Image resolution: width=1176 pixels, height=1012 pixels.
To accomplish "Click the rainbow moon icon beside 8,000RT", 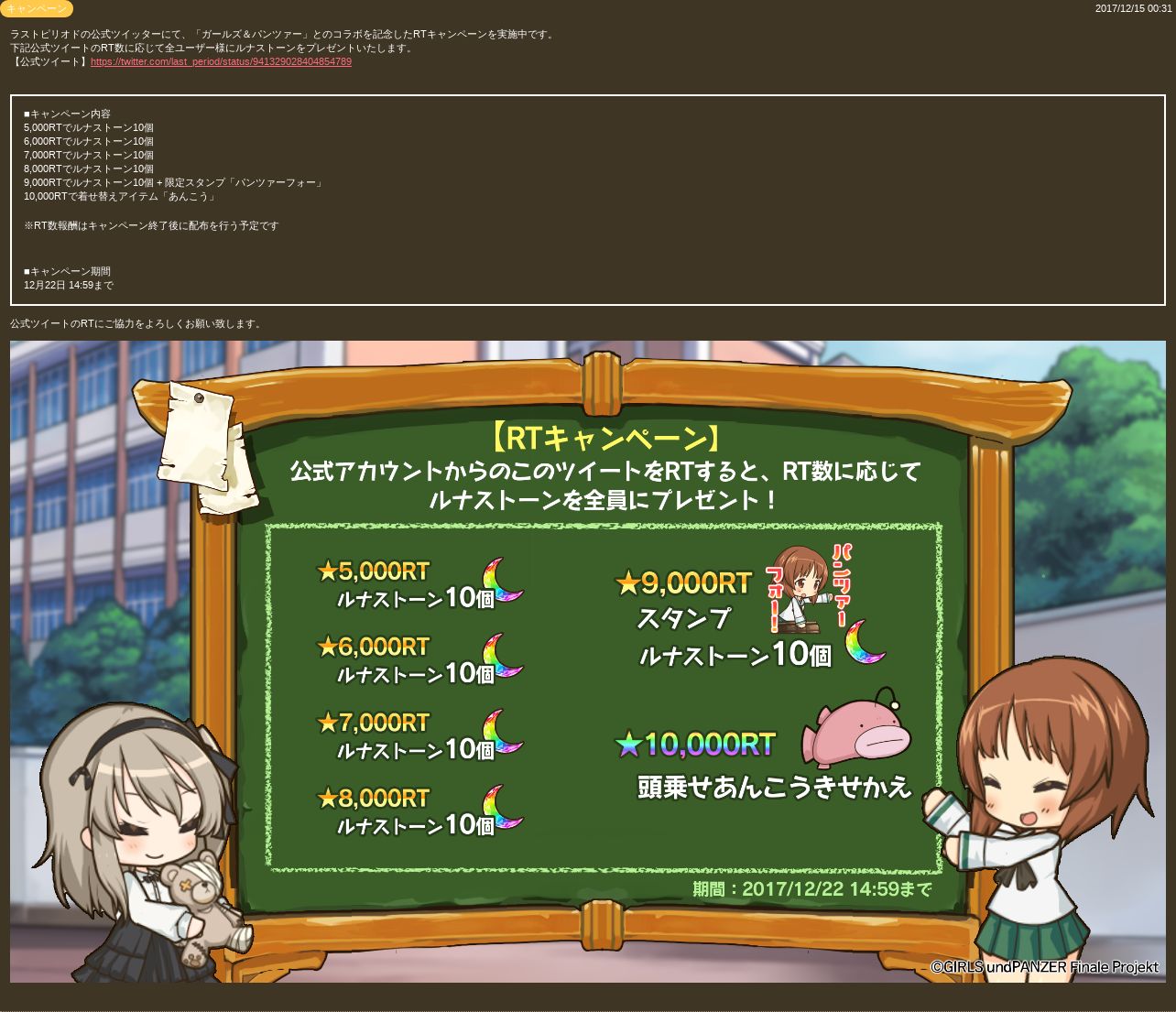I will pos(502,808).
